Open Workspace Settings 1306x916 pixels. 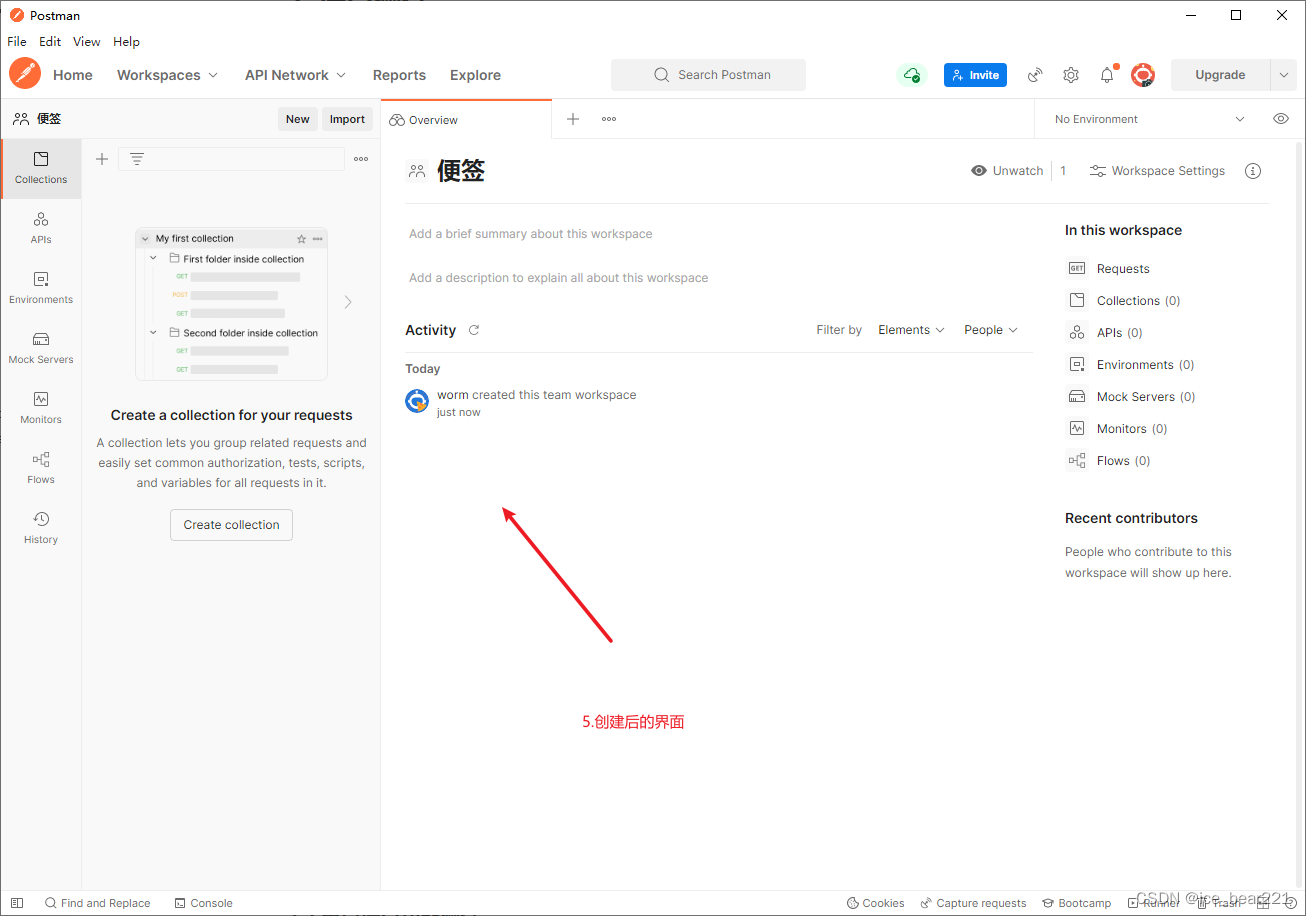1157,171
